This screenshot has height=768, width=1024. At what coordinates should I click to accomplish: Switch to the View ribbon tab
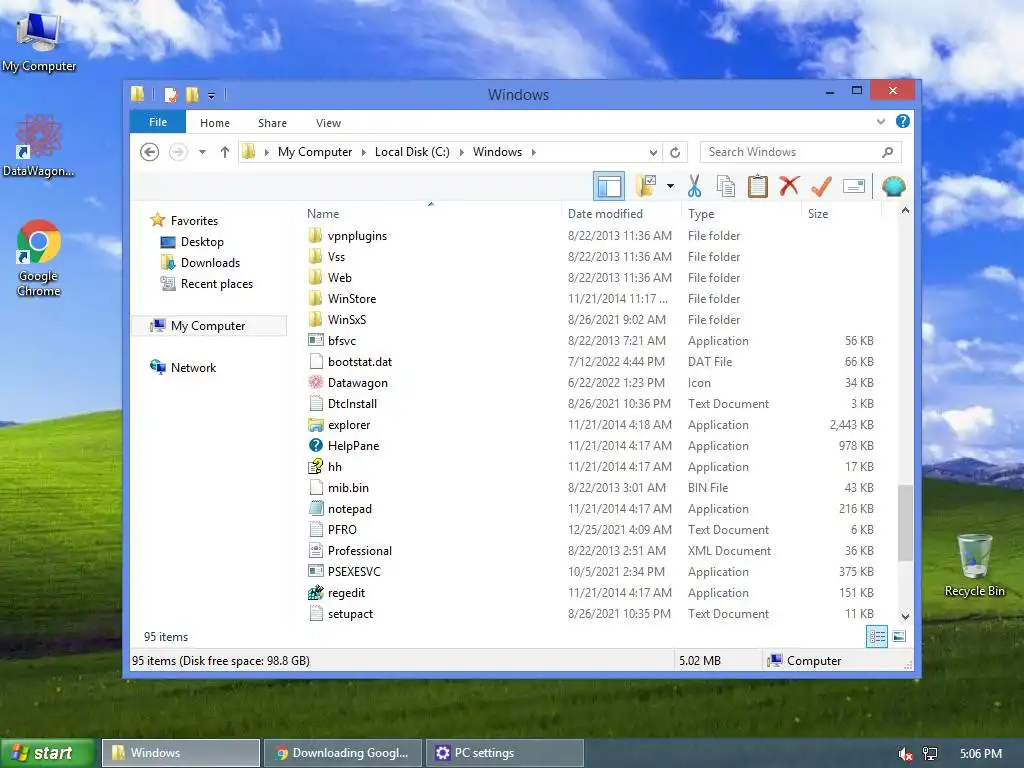[328, 123]
